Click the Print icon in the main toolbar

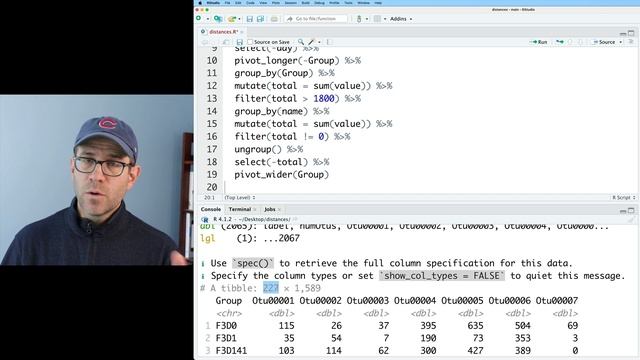pos(274,19)
